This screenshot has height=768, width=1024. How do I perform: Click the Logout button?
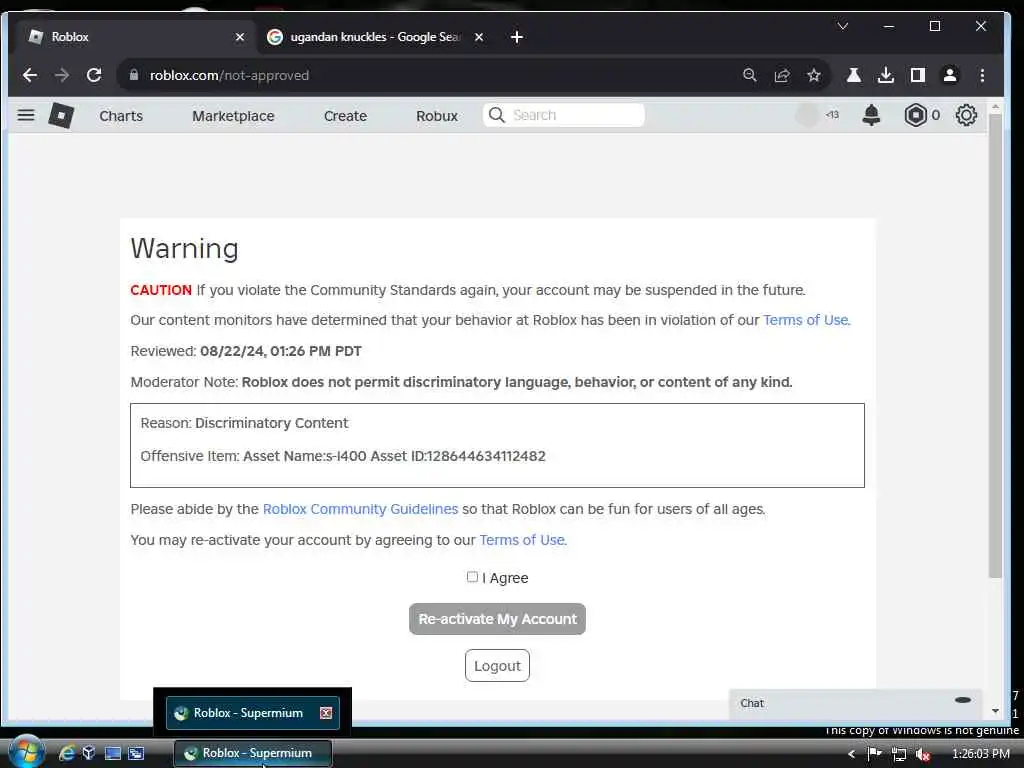[497, 665]
